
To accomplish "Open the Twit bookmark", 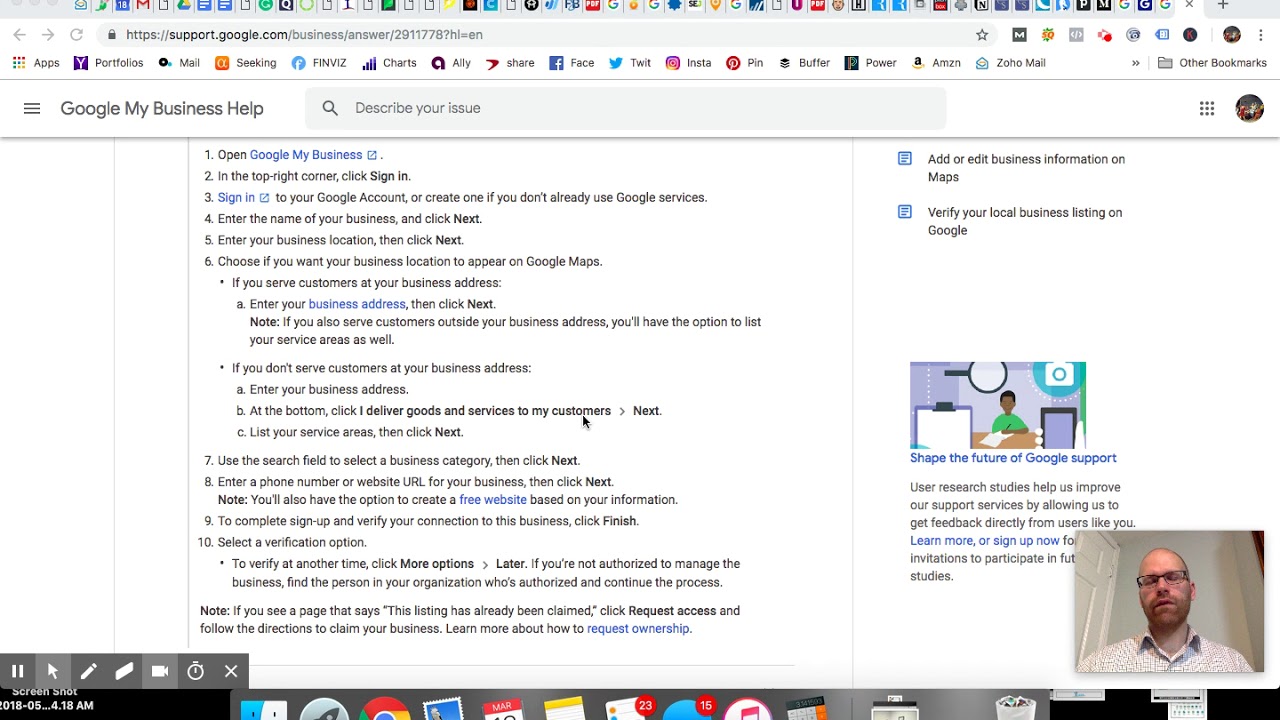I will (x=629, y=63).
